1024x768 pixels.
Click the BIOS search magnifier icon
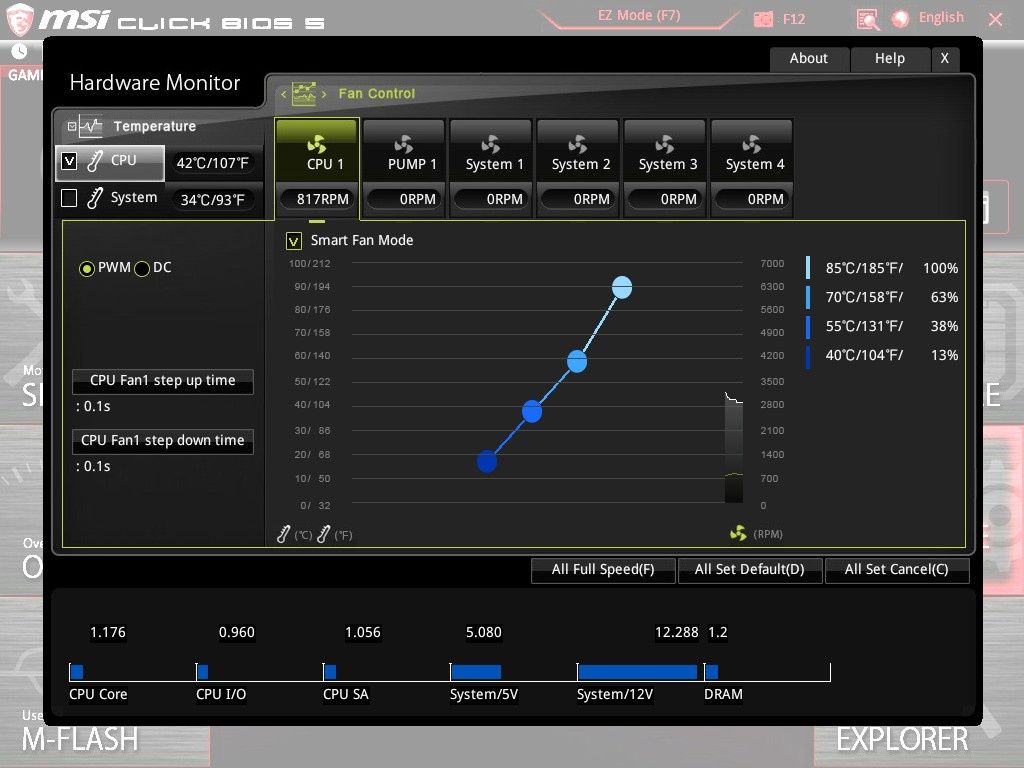click(867, 19)
